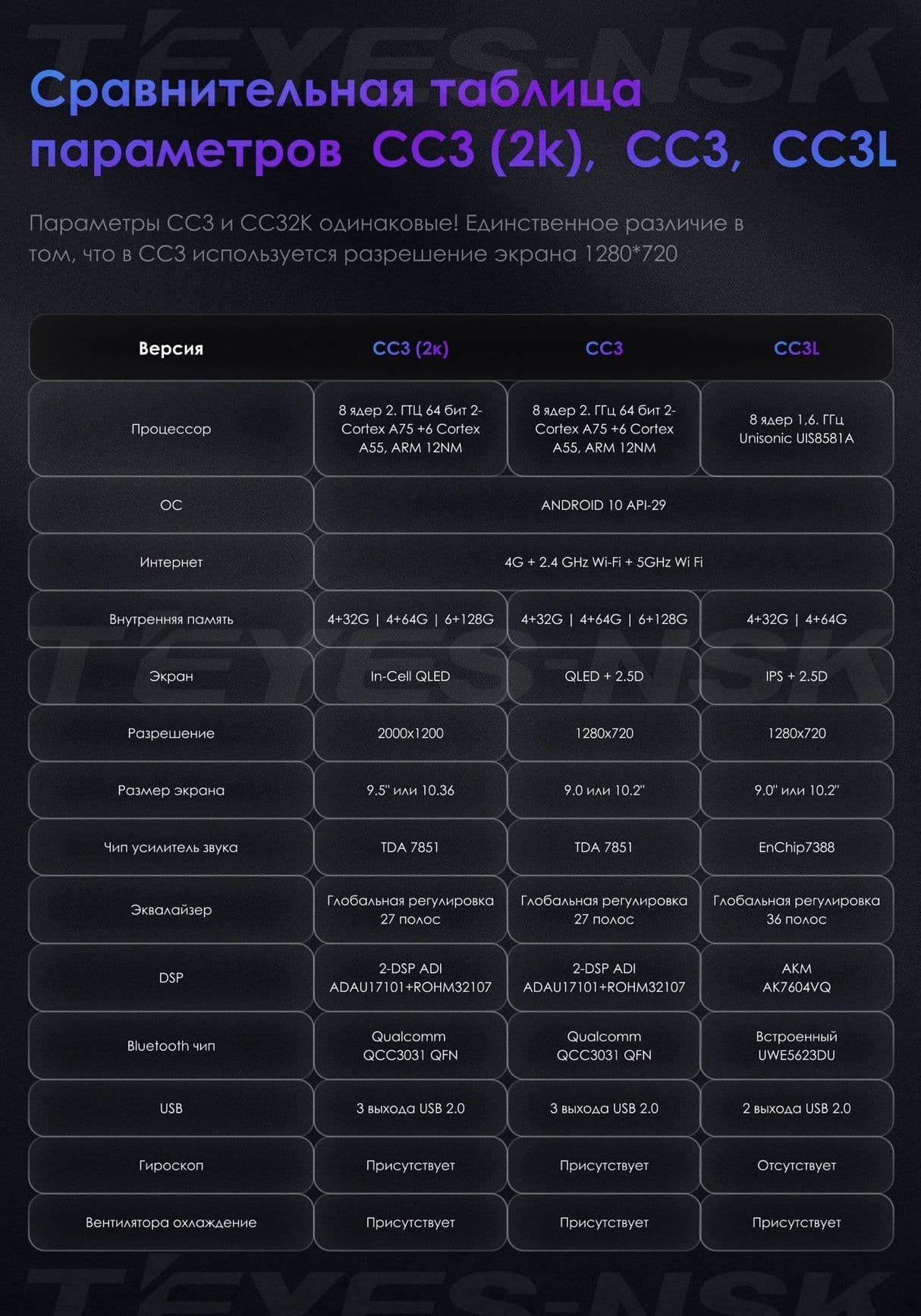Screen dimensions: 921x1316
Task: Select the Эквалайзер row label
Action: tap(171, 909)
